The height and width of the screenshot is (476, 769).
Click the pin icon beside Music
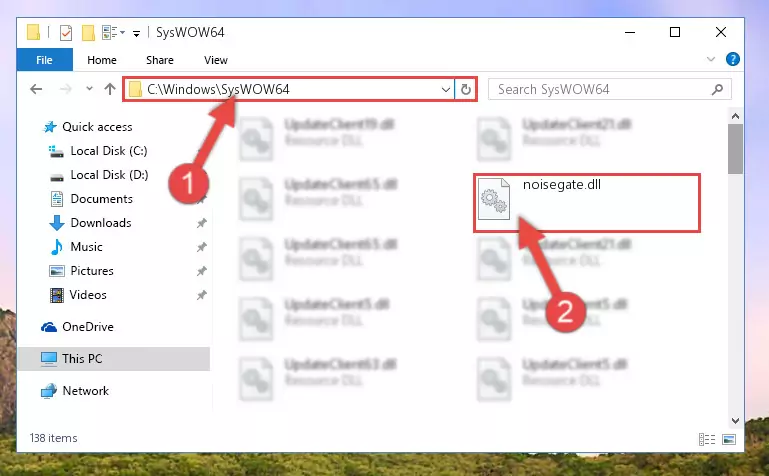click(x=201, y=247)
